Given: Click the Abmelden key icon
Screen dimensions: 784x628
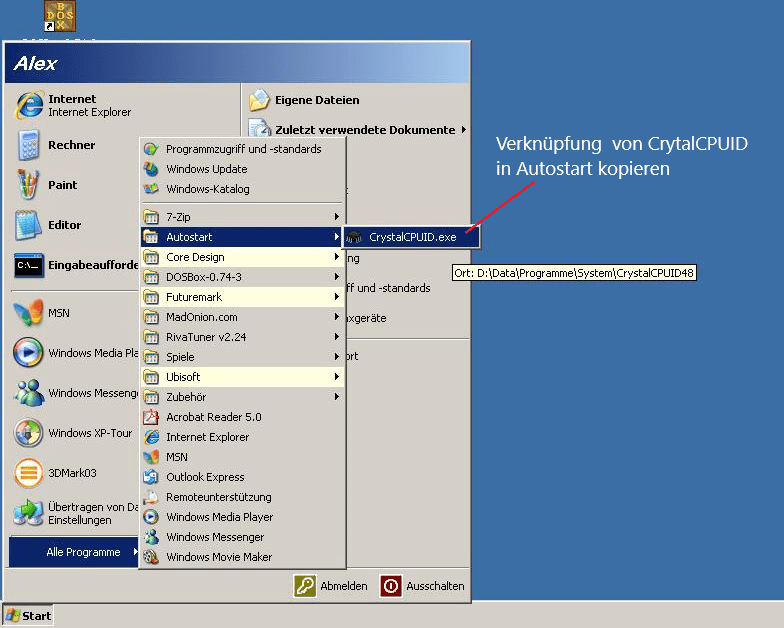Looking at the screenshot, I should coord(304,586).
